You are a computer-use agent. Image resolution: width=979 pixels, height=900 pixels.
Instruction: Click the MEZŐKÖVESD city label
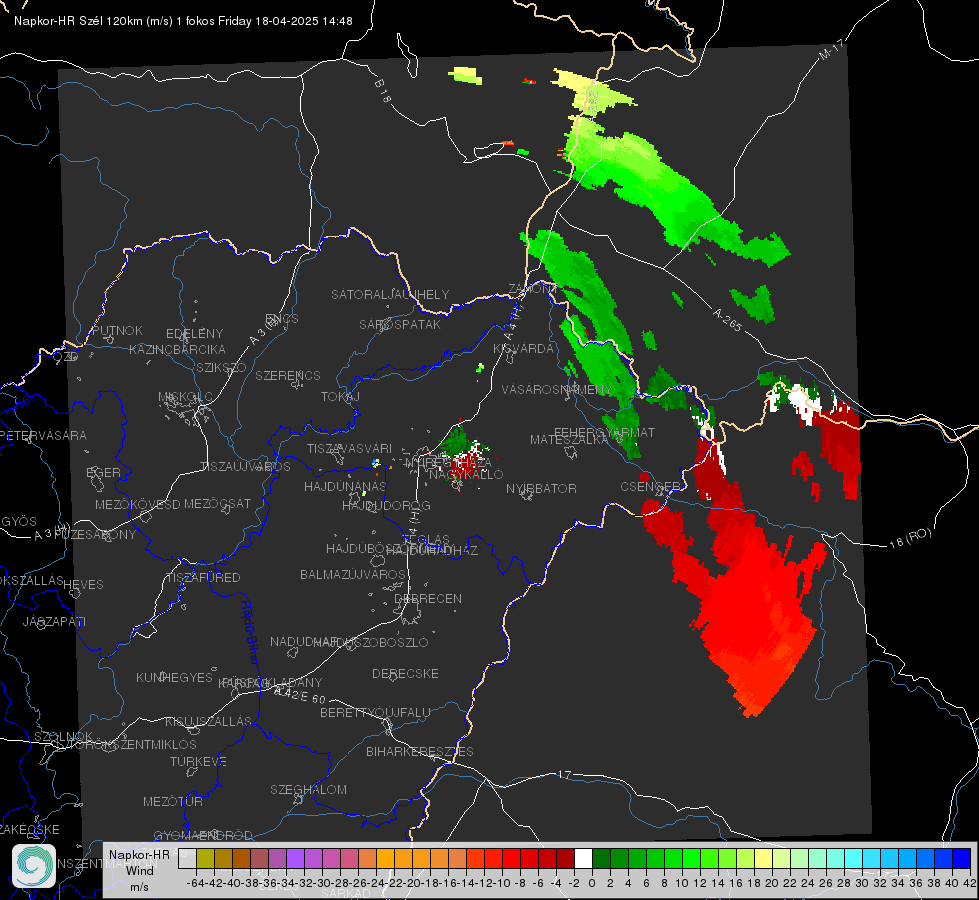(x=138, y=504)
